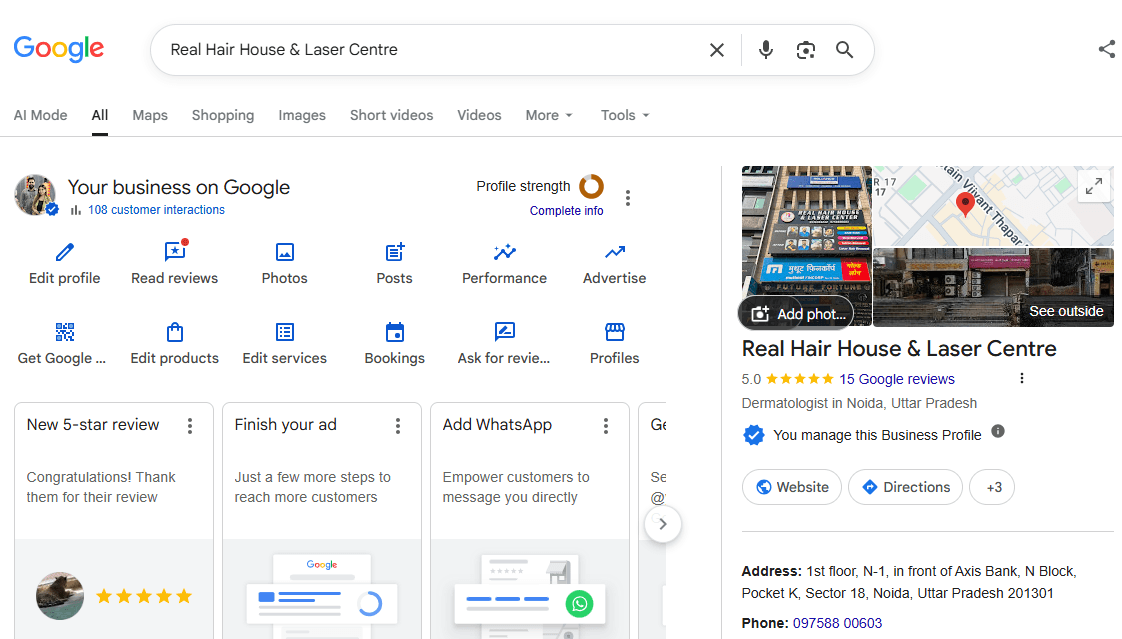Open Get Google QR code icon
The height and width of the screenshot is (639, 1122).
(64, 332)
